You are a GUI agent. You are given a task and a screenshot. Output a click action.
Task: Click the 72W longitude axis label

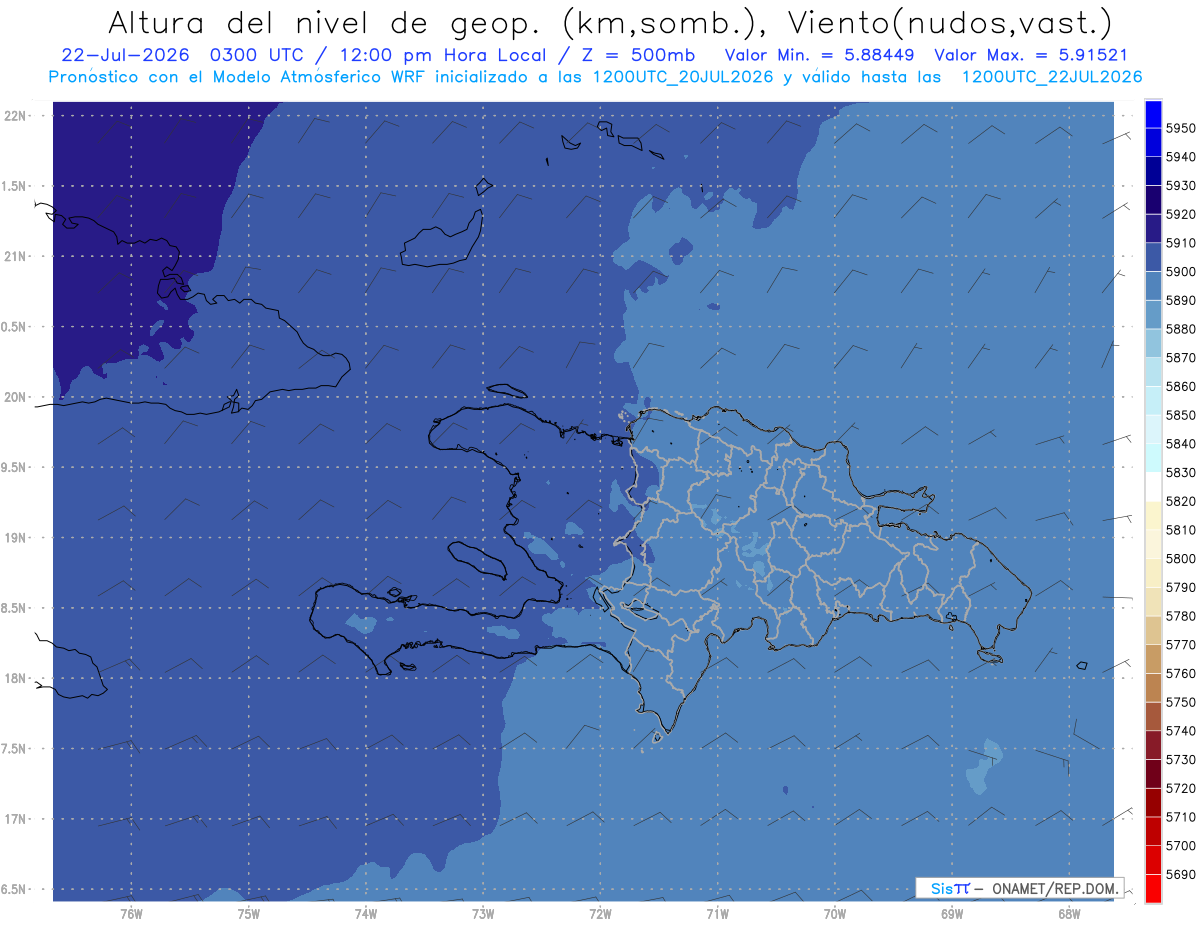pyautogui.click(x=600, y=913)
